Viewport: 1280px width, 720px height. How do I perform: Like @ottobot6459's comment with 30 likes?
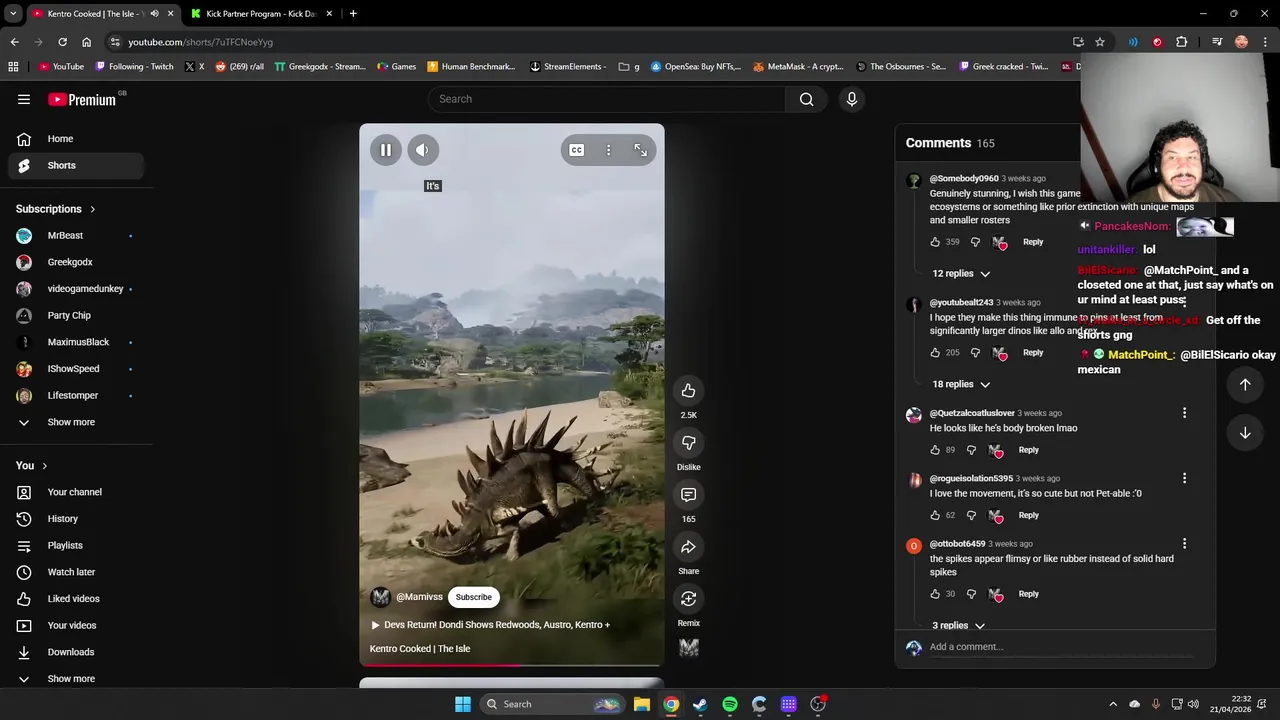point(935,594)
